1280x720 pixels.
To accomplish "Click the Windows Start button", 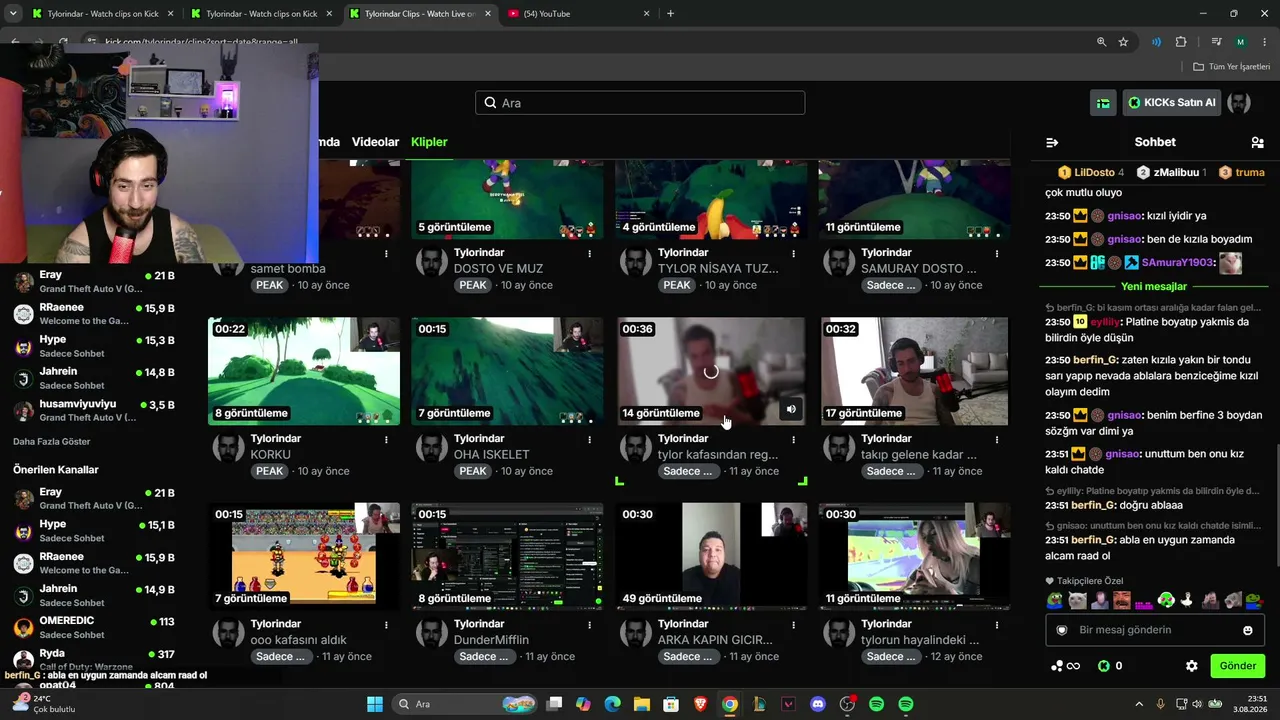I will [x=375, y=704].
